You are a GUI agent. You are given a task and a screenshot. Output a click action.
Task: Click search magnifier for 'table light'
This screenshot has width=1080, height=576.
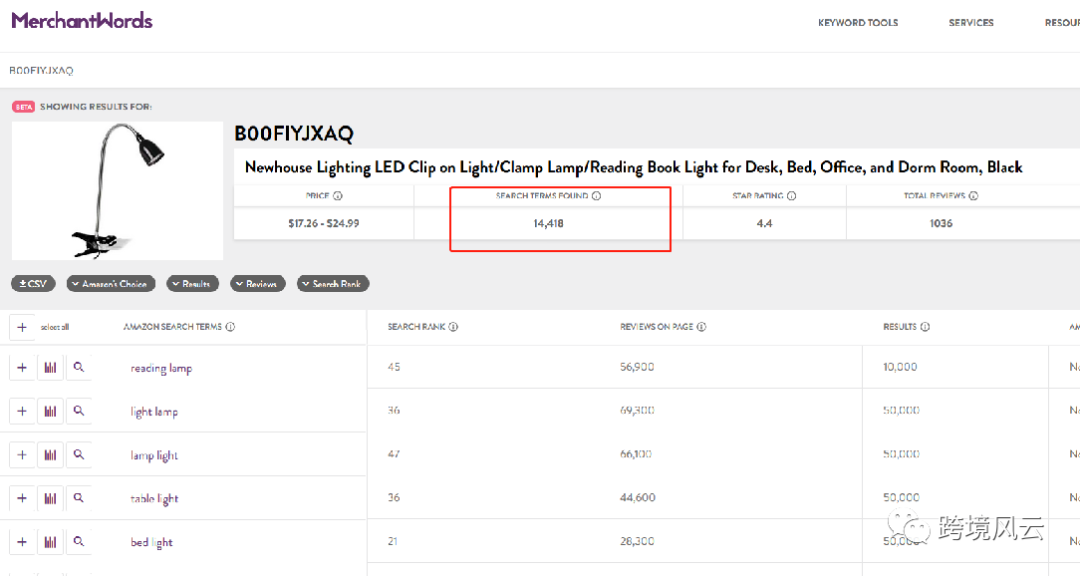pyautogui.click(x=79, y=498)
